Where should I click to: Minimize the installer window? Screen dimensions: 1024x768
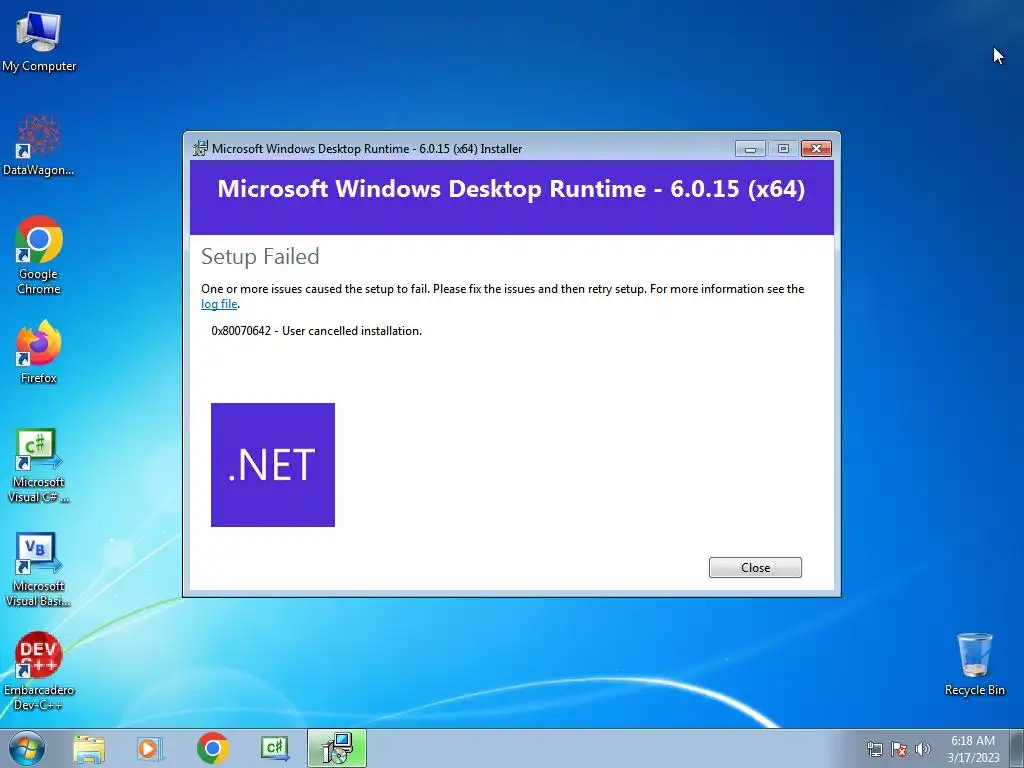tap(750, 149)
